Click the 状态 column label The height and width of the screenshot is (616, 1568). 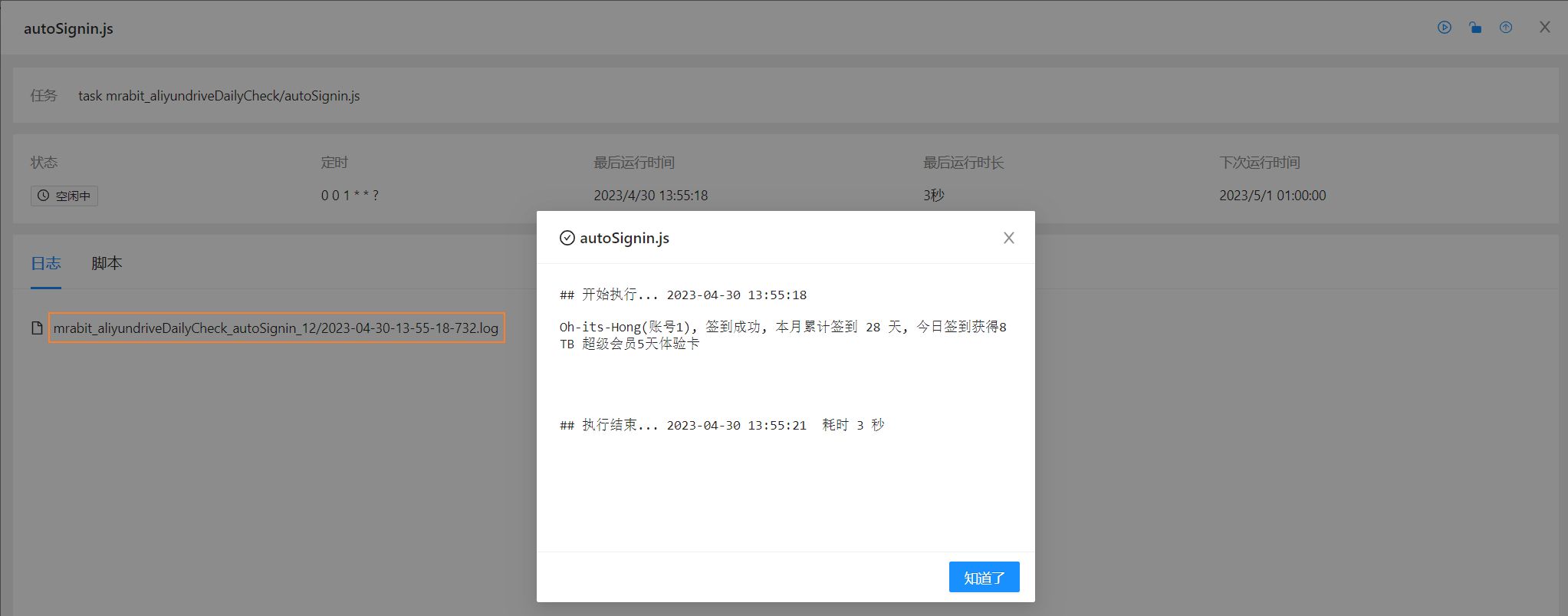pyautogui.click(x=44, y=163)
